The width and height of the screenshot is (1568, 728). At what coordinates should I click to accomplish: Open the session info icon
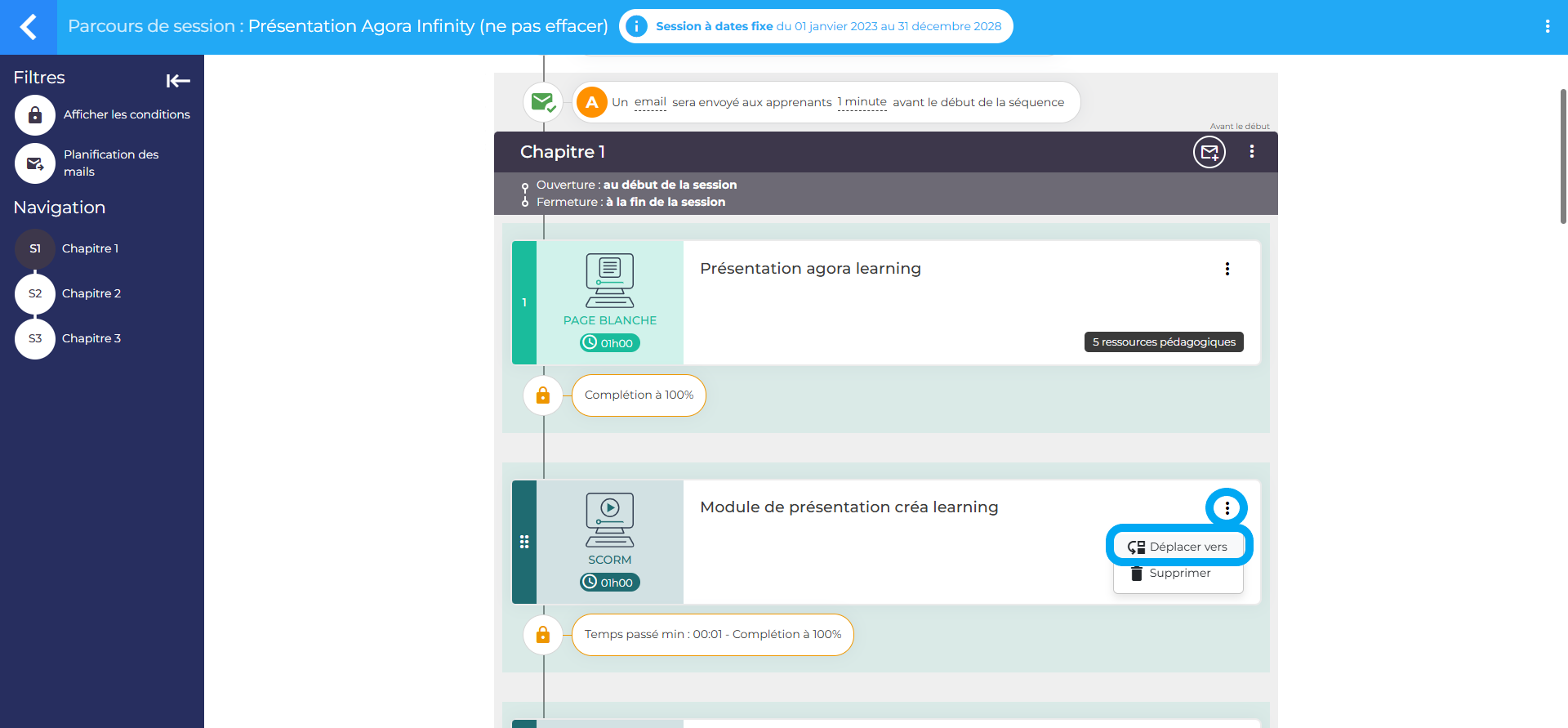[635, 26]
